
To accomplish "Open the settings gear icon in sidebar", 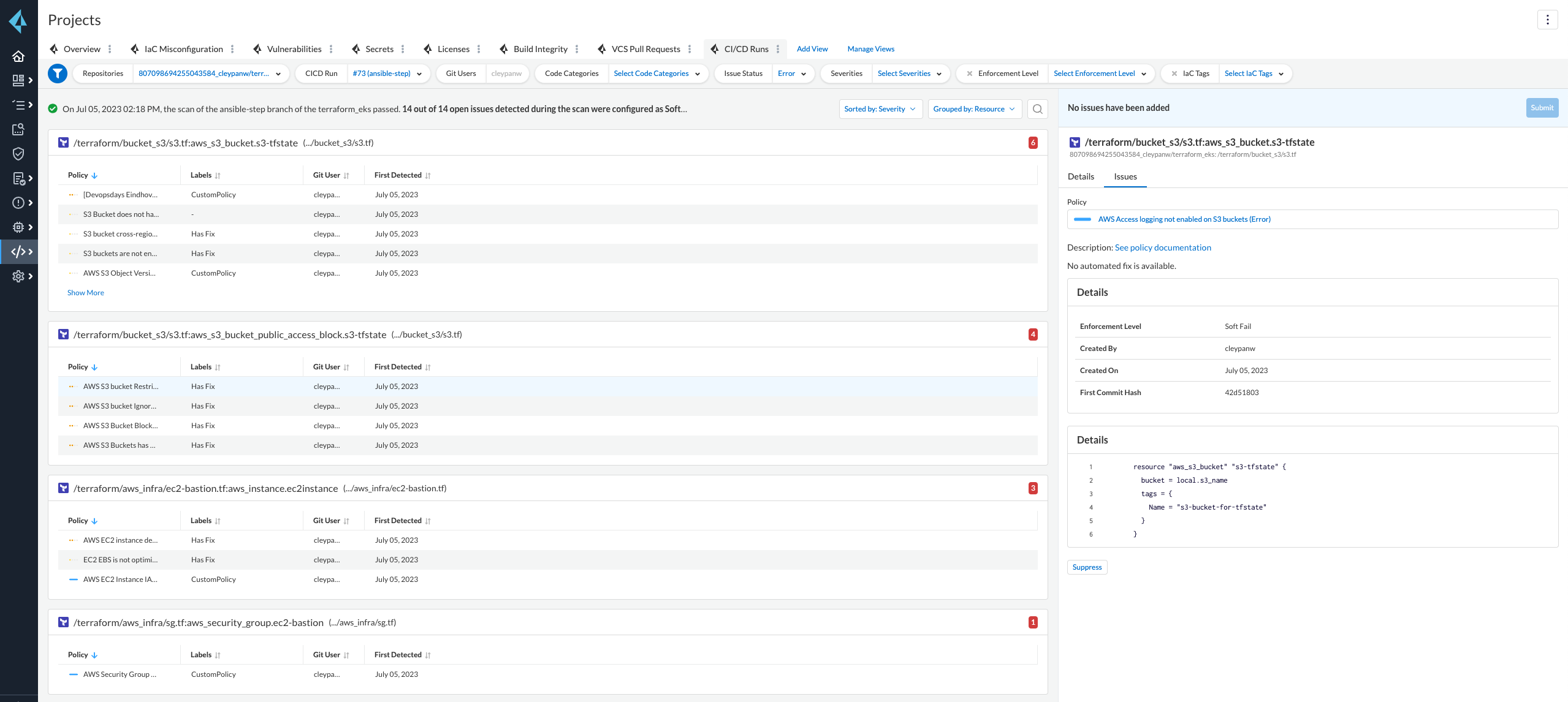I will 18,276.
